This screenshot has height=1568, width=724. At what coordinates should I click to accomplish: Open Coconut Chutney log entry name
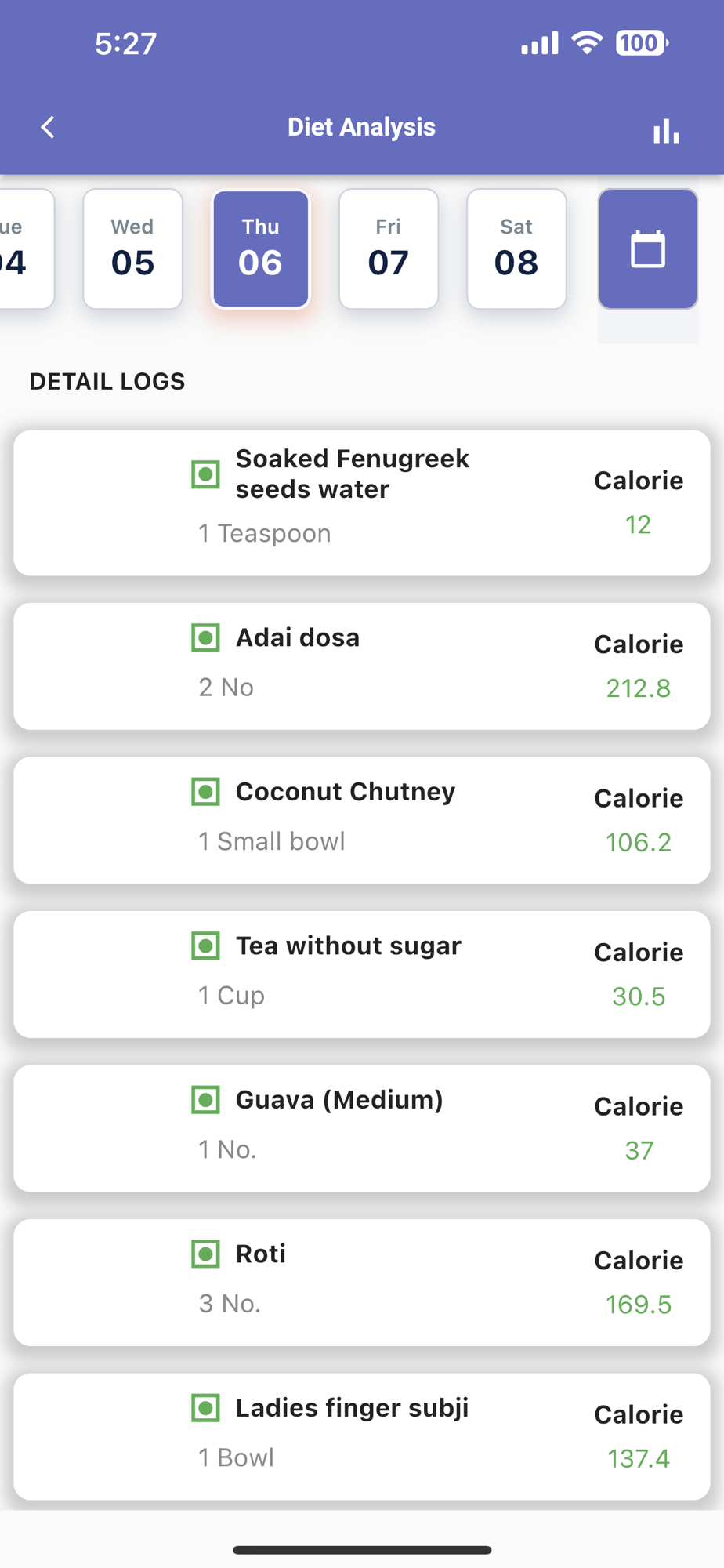point(346,792)
